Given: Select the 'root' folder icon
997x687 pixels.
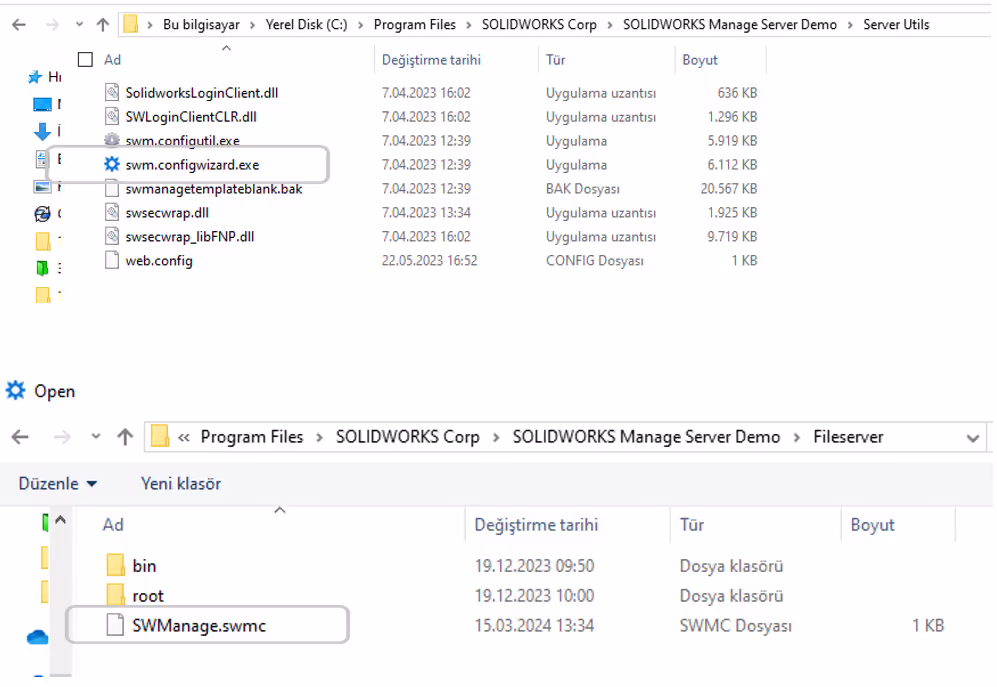Looking at the screenshot, I should pyautogui.click(x=115, y=595).
